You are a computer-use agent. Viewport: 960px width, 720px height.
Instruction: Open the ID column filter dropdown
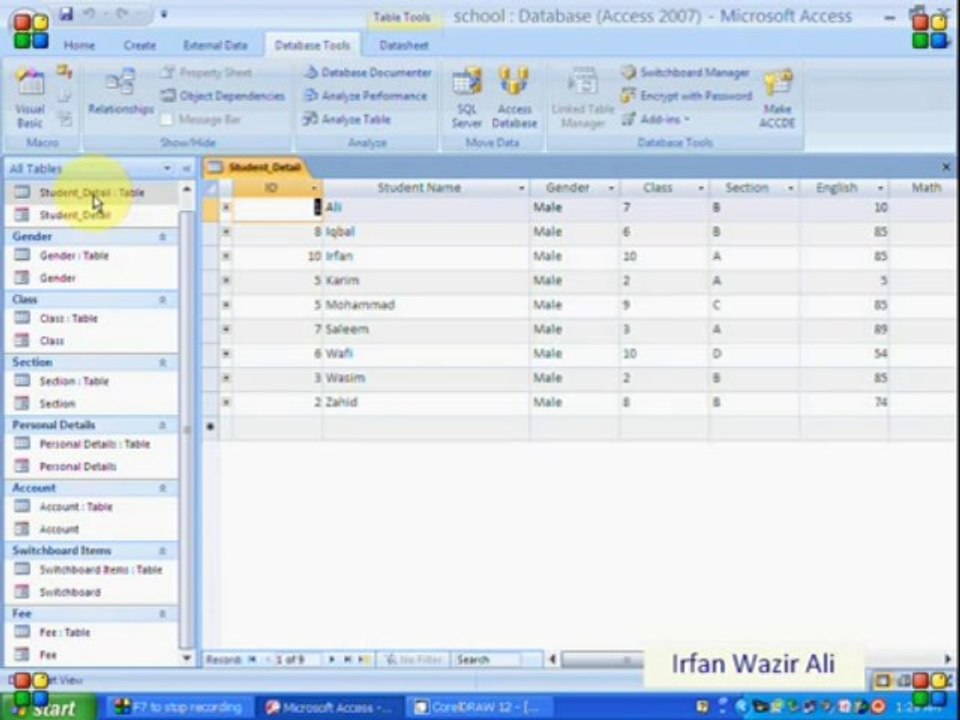tap(314, 188)
